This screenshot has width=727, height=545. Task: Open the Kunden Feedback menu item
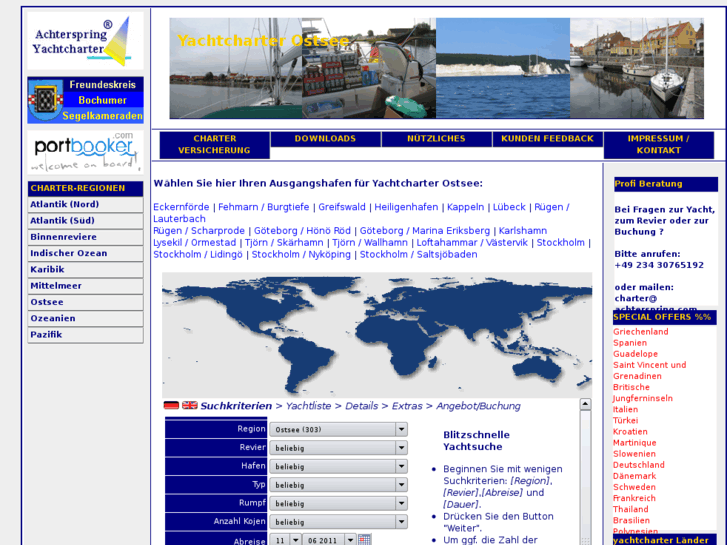pos(548,139)
